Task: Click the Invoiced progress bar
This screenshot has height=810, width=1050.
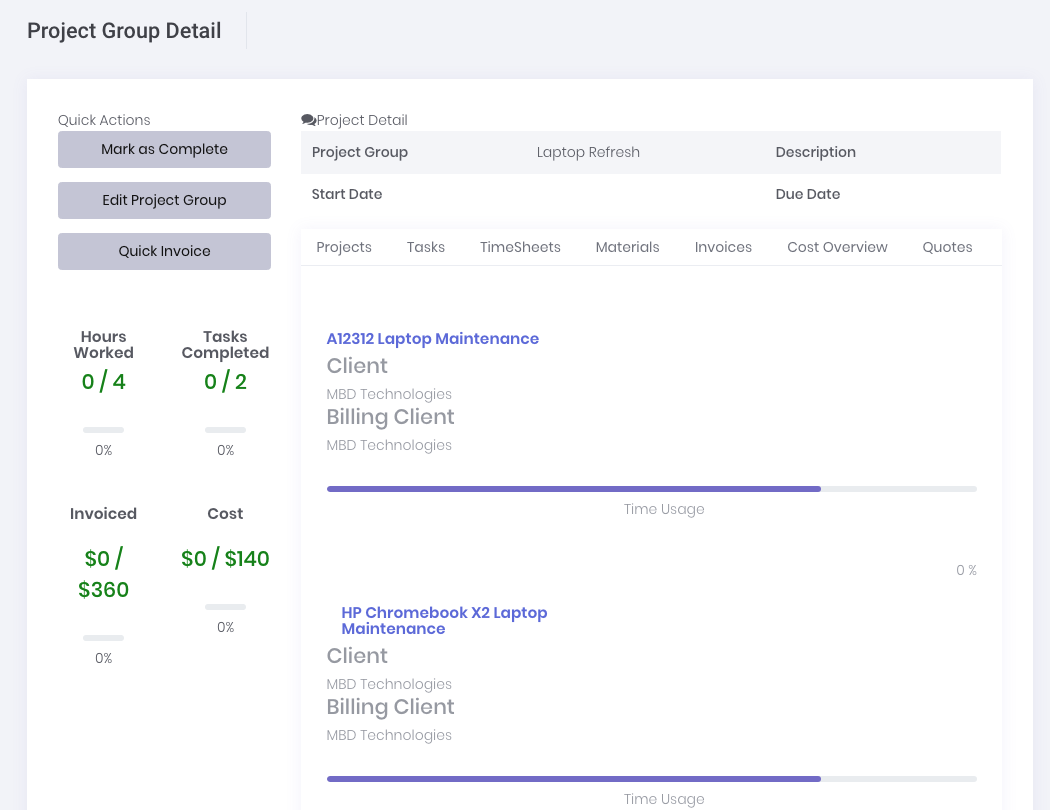Action: [103, 638]
